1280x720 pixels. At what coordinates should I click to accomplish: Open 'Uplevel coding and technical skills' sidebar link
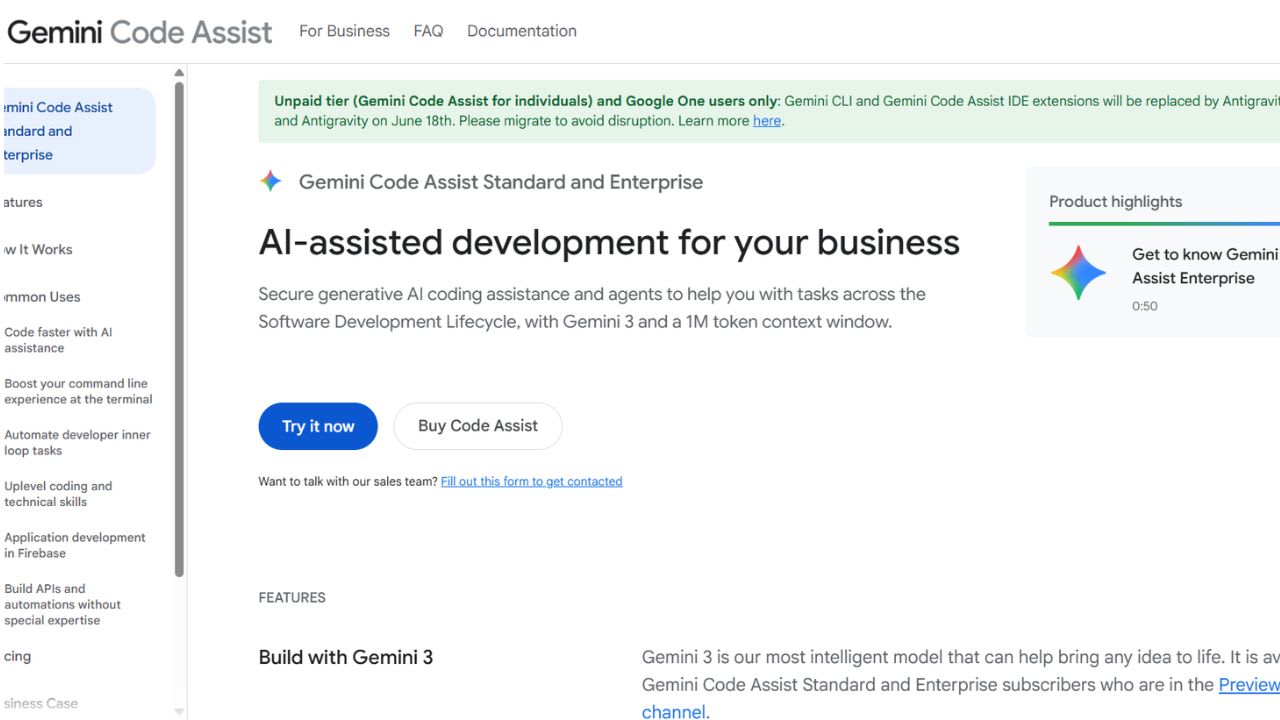(x=58, y=494)
